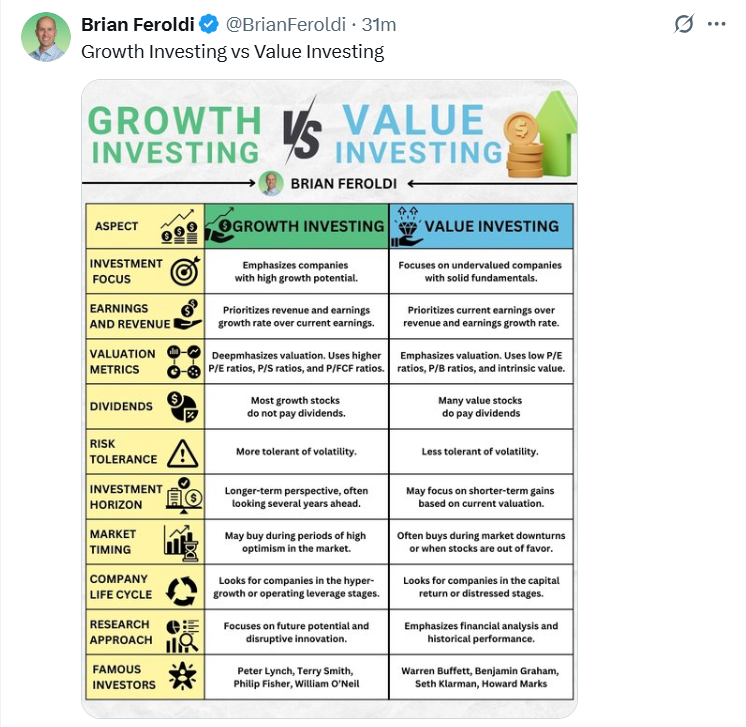Click the post text Growth Investing vs Value Investing

coord(233,52)
